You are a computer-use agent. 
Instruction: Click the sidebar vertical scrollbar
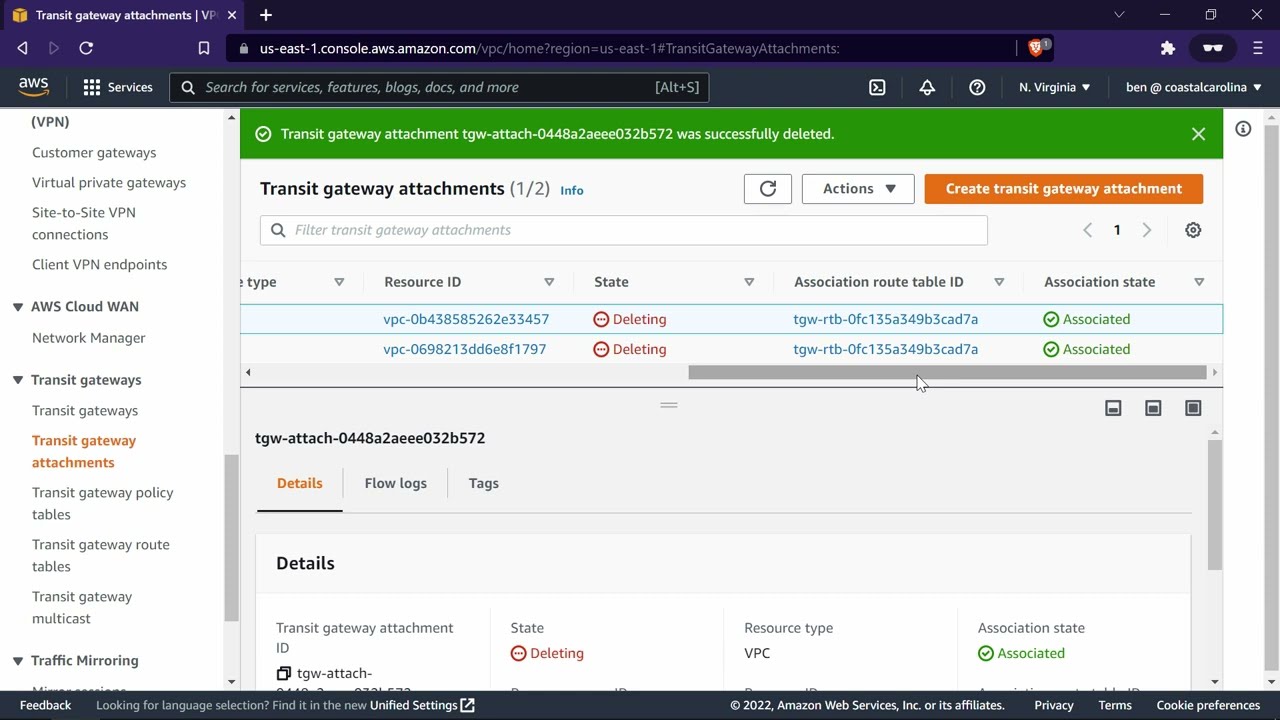point(232,538)
